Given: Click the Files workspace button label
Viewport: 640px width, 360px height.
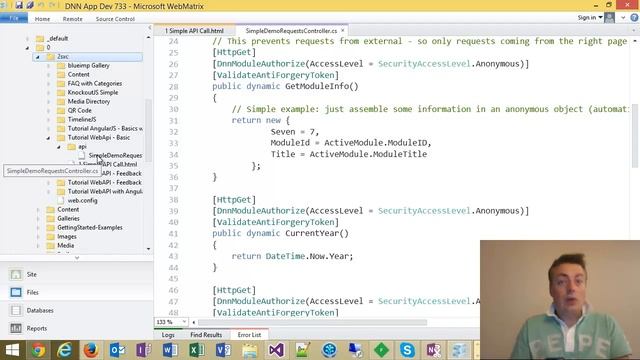Looking at the screenshot, I should [x=33, y=292].
